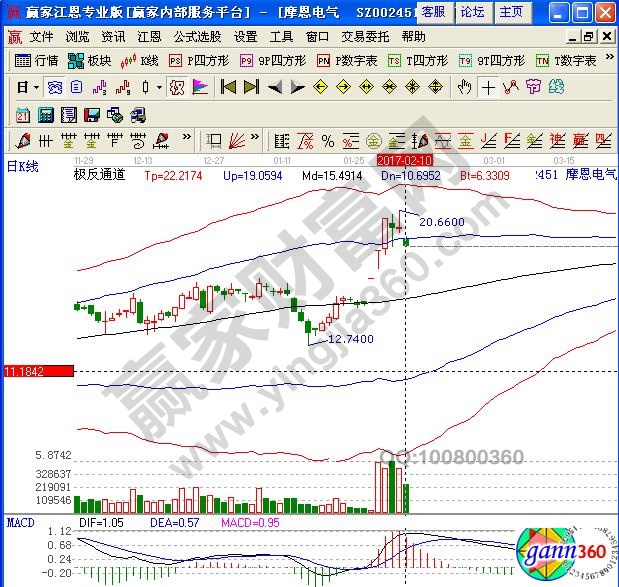
Task: Click the red 11.1842 price label
Action: 37,371
